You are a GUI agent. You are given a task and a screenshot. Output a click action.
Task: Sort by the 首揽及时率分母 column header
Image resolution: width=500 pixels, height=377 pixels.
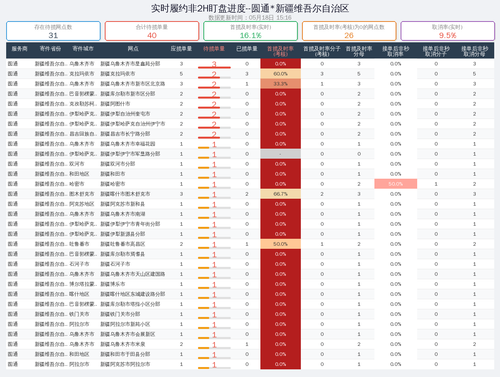pos(359,51)
